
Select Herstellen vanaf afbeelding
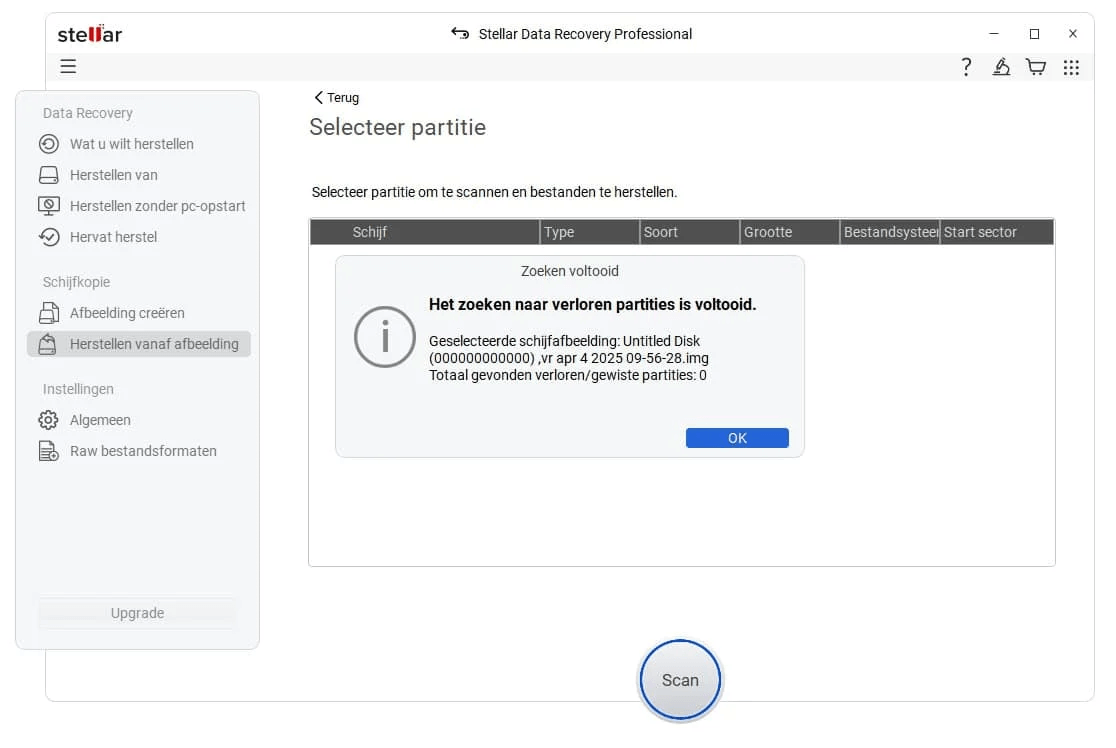[x=139, y=344]
